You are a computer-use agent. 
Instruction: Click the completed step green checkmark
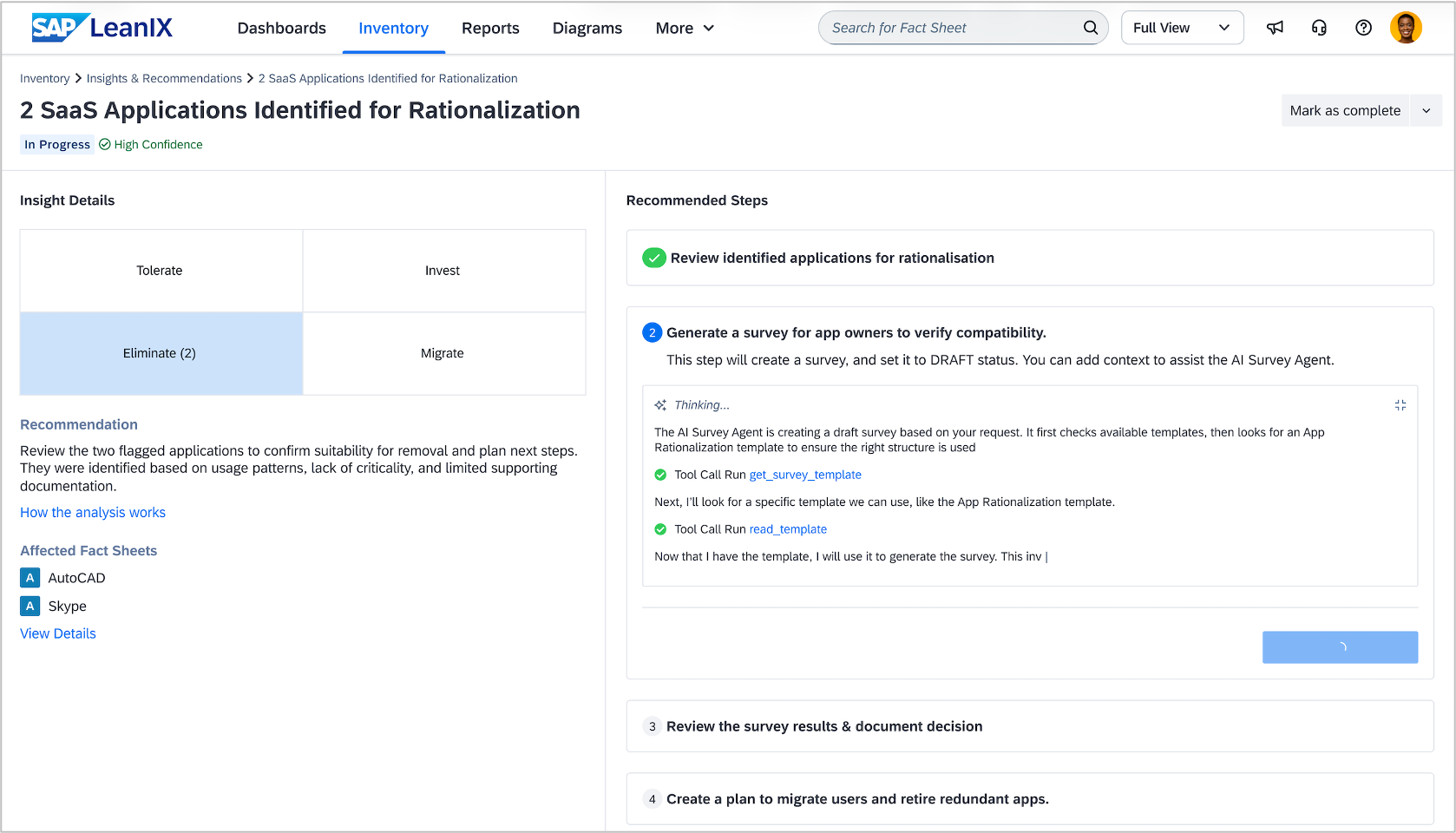653,258
